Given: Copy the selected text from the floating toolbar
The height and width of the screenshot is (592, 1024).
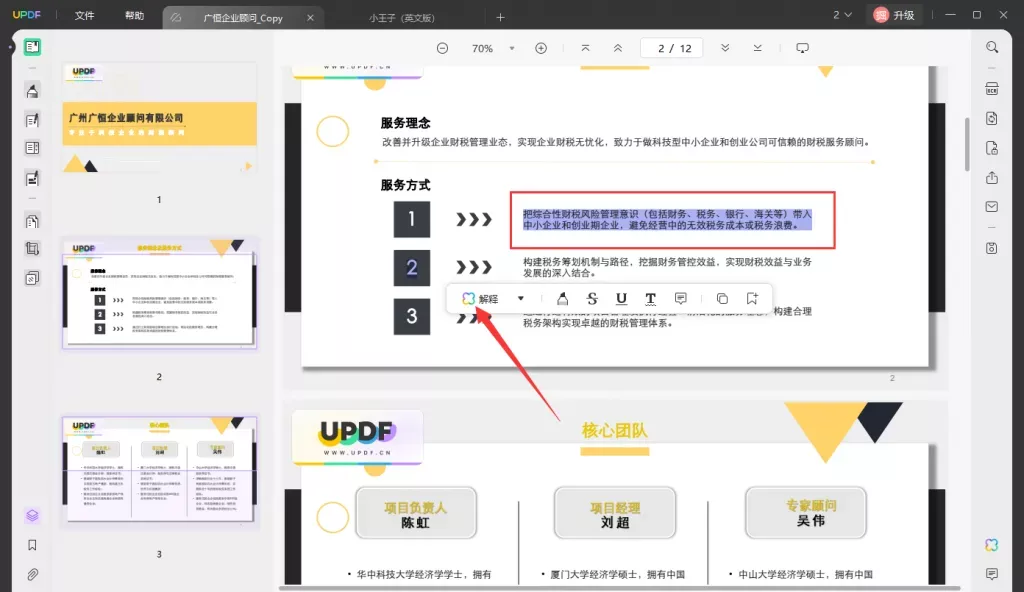Looking at the screenshot, I should tap(722, 298).
